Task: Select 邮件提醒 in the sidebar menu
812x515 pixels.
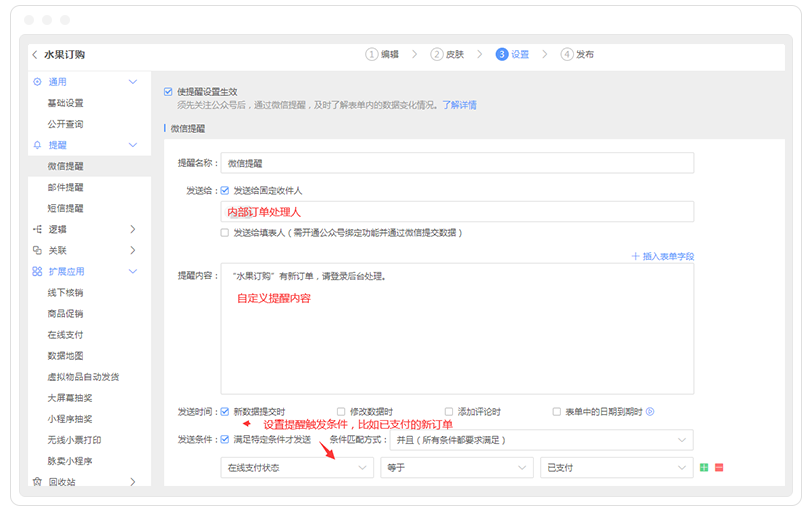Action: click(66, 187)
